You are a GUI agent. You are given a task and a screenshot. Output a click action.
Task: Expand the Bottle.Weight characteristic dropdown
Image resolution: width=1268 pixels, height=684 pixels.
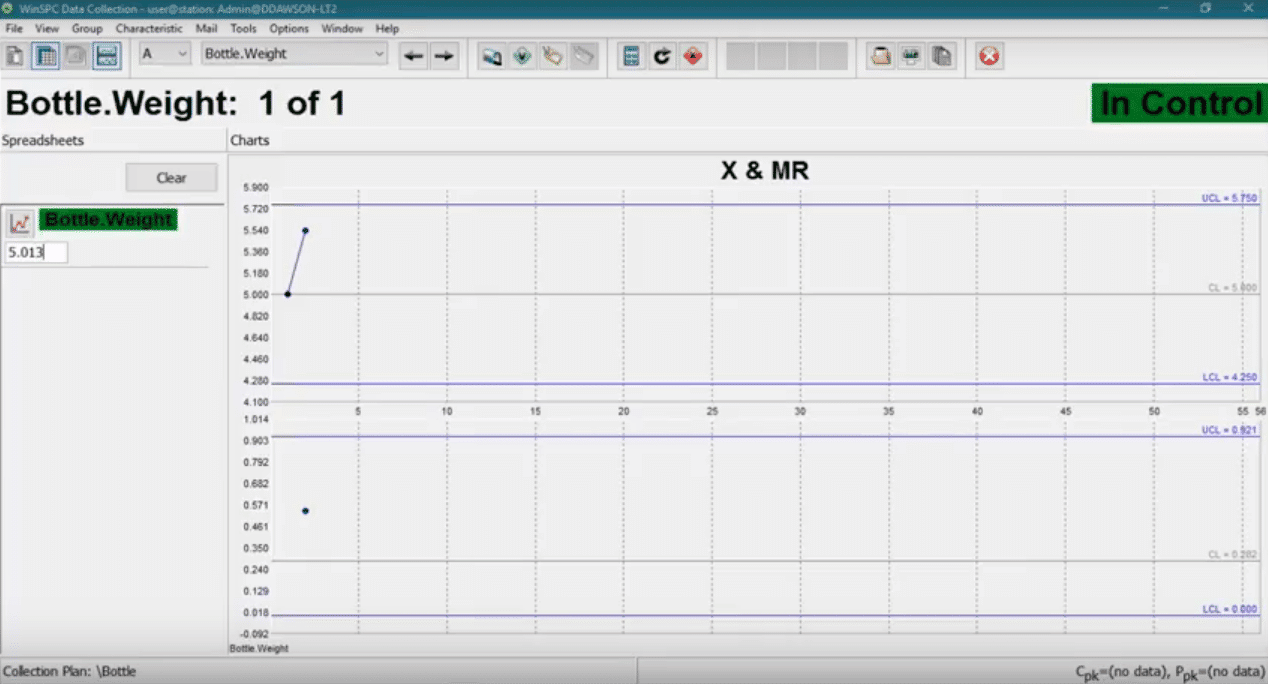click(294, 54)
